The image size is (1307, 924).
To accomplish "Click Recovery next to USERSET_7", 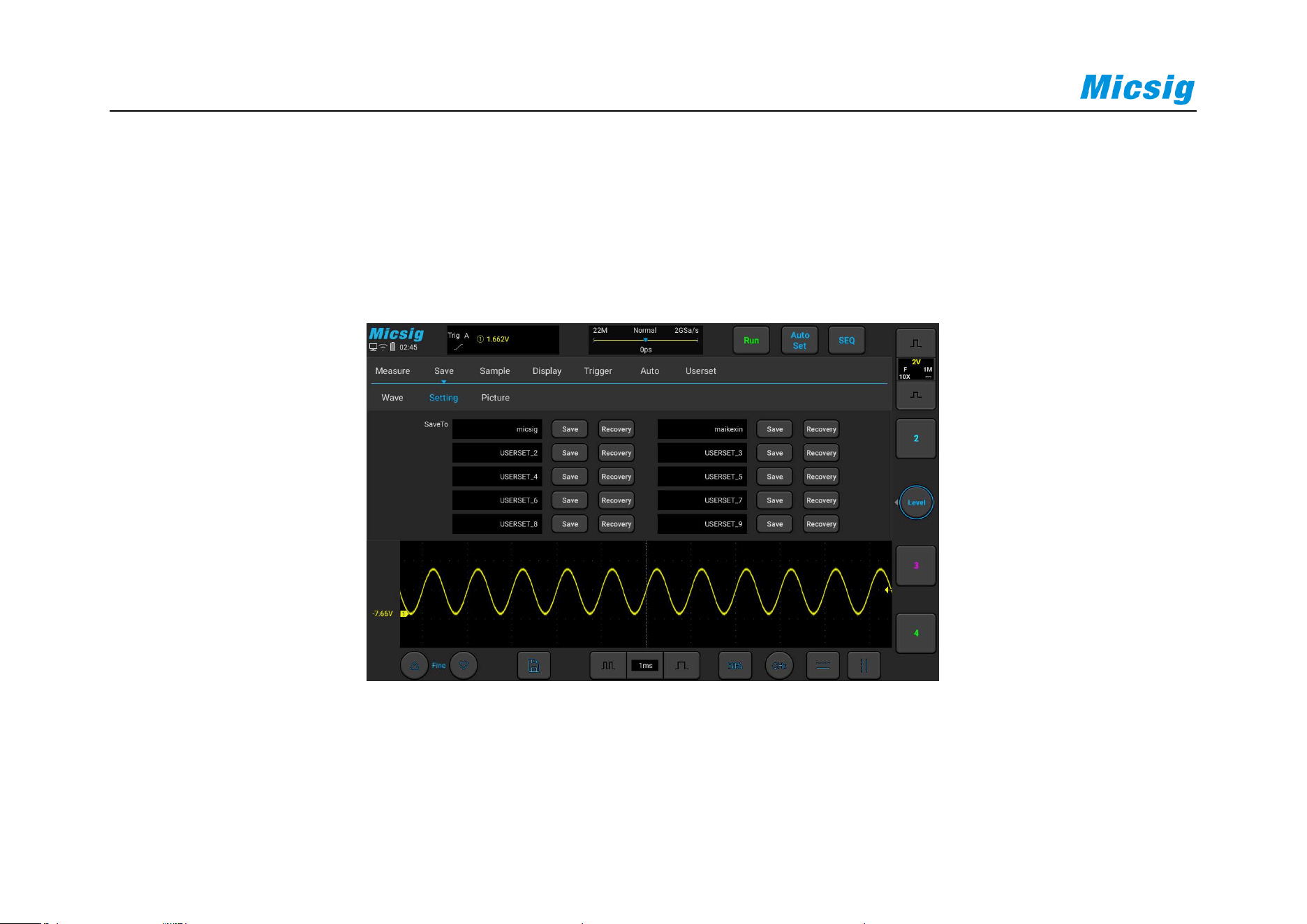I will point(821,500).
